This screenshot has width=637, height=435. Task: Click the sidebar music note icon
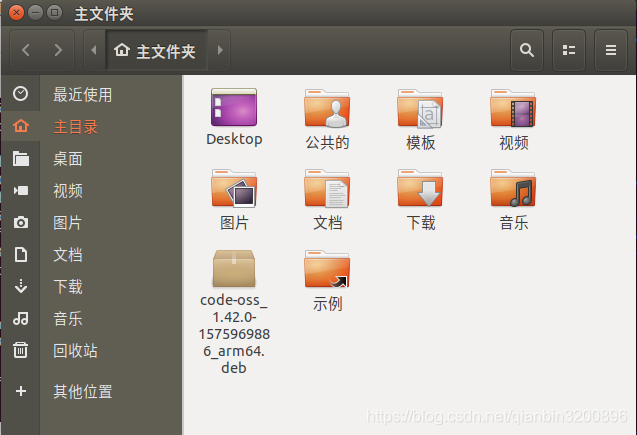(21, 318)
